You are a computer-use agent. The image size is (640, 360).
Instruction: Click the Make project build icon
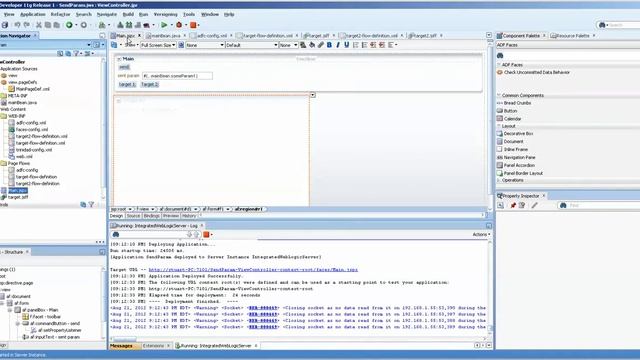[x=120, y=25]
